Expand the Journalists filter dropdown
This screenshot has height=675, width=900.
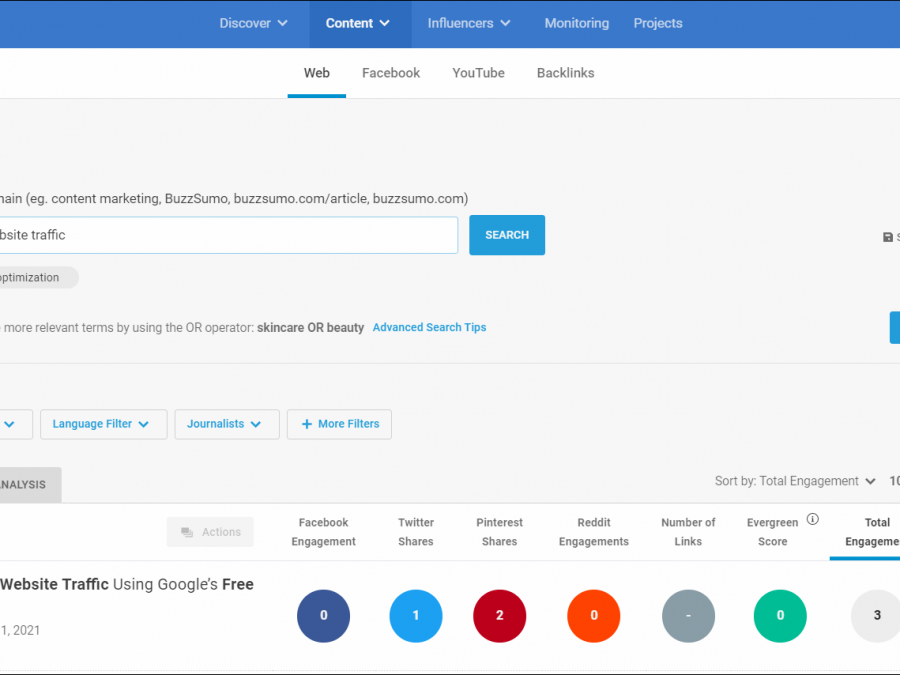(x=226, y=424)
